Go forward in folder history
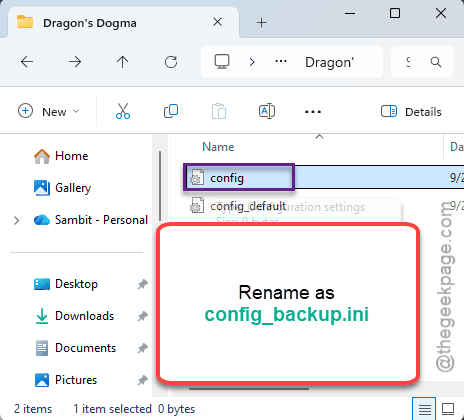The height and width of the screenshot is (420, 464). pyautogui.click(x=75, y=62)
